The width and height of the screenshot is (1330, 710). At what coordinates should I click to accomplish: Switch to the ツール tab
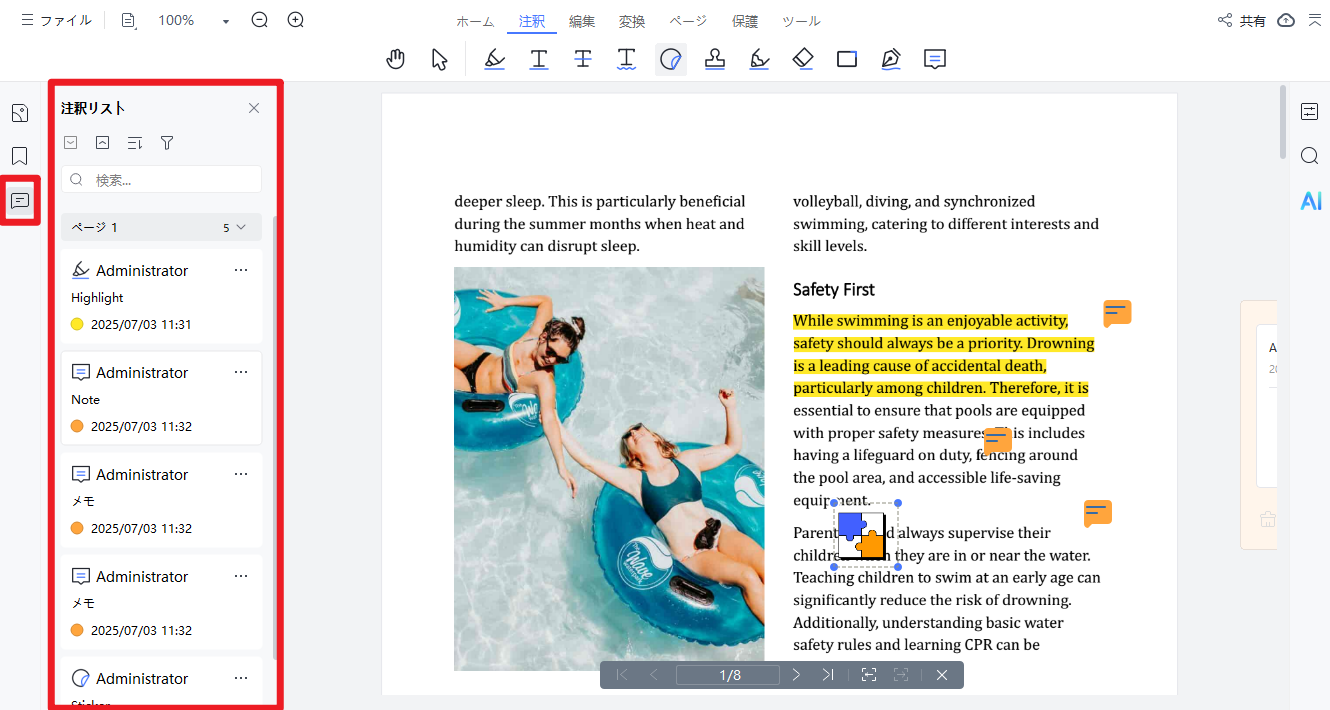tap(801, 21)
